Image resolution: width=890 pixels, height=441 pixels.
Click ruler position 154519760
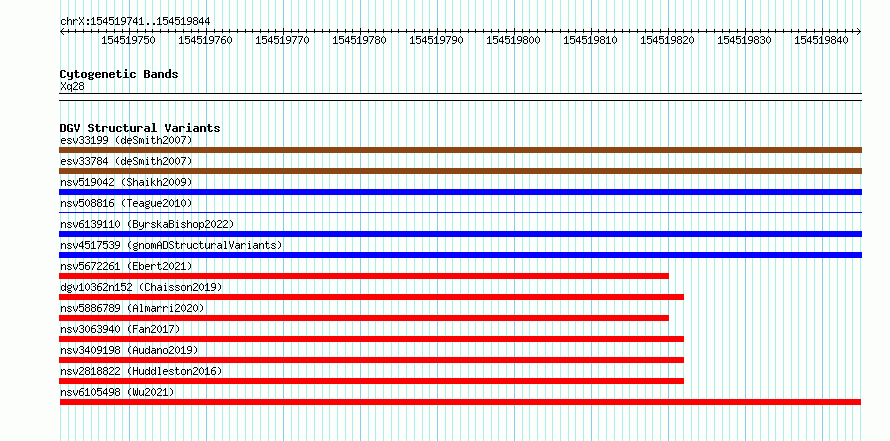coord(205,40)
